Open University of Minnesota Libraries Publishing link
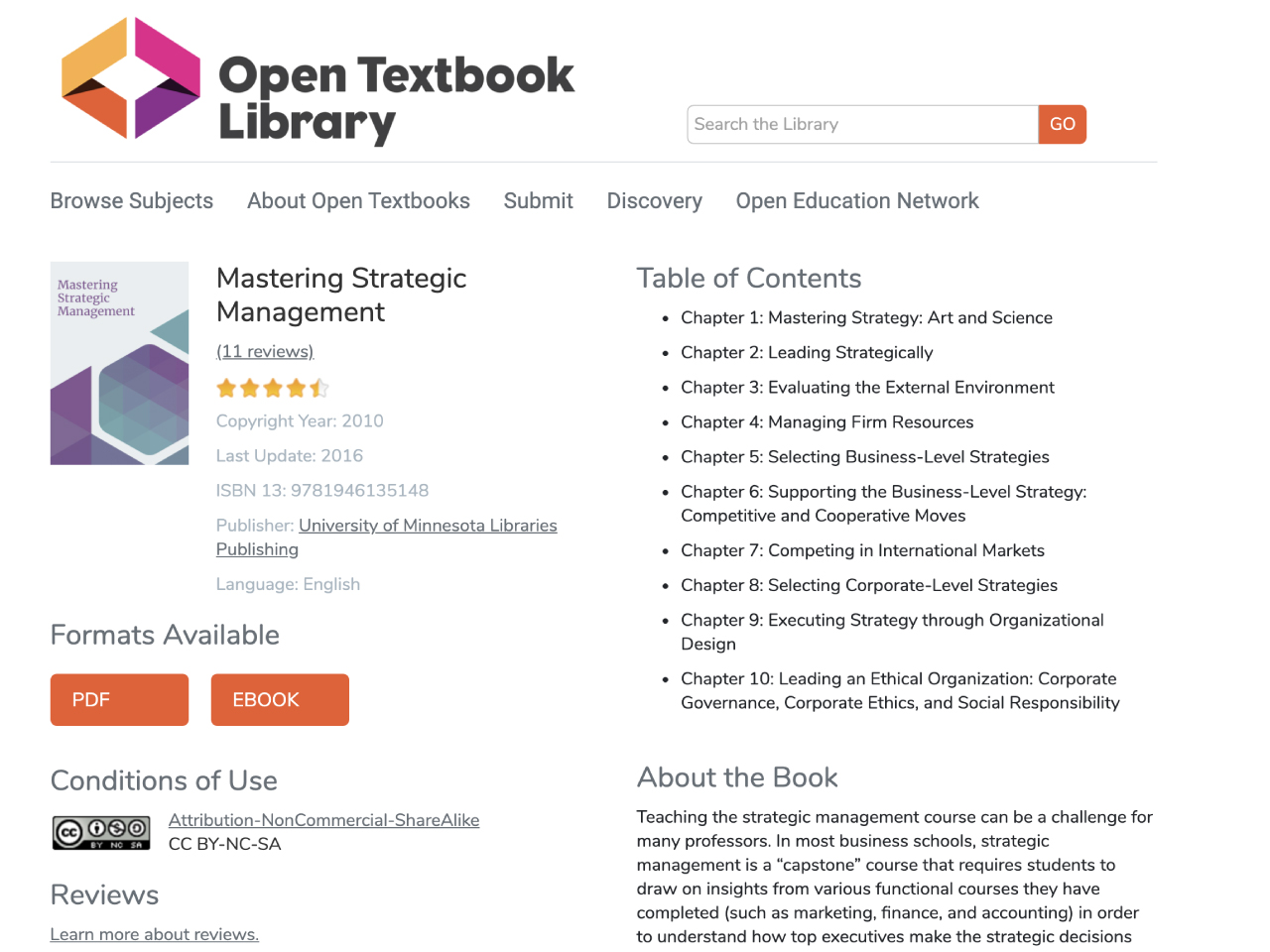This screenshot has width=1270, height=952. coord(387,537)
